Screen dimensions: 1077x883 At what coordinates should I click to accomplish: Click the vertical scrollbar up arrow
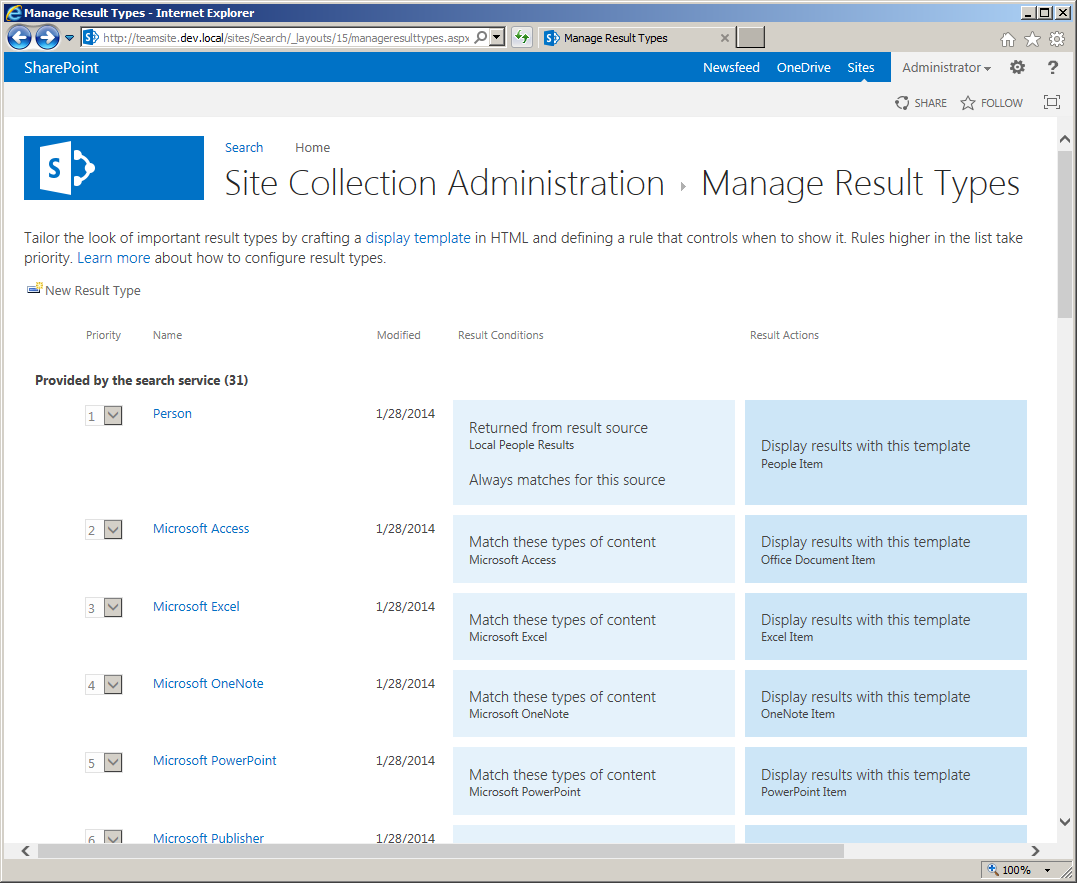click(x=1065, y=139)
